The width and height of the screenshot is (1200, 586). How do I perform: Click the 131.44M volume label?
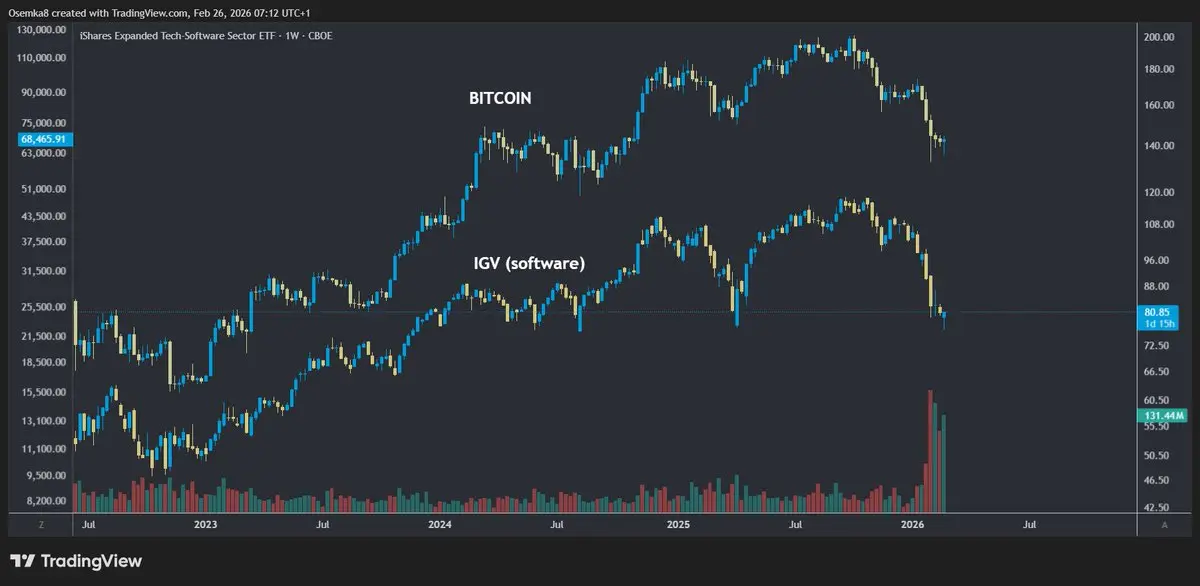tap(1160, 415)
